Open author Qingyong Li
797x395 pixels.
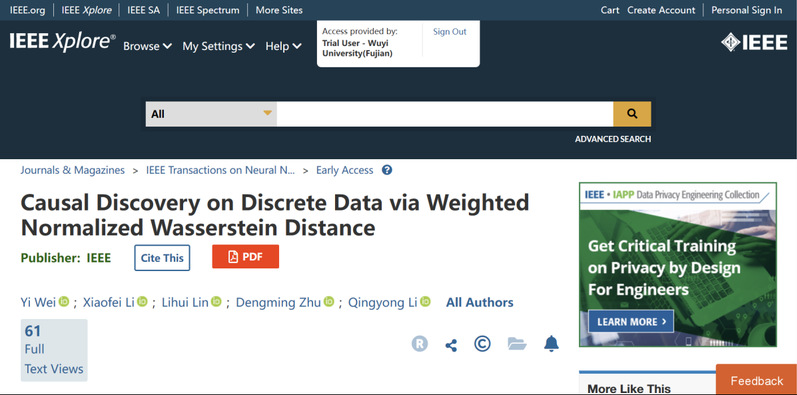pyautogui.click(x=383, y=302)
